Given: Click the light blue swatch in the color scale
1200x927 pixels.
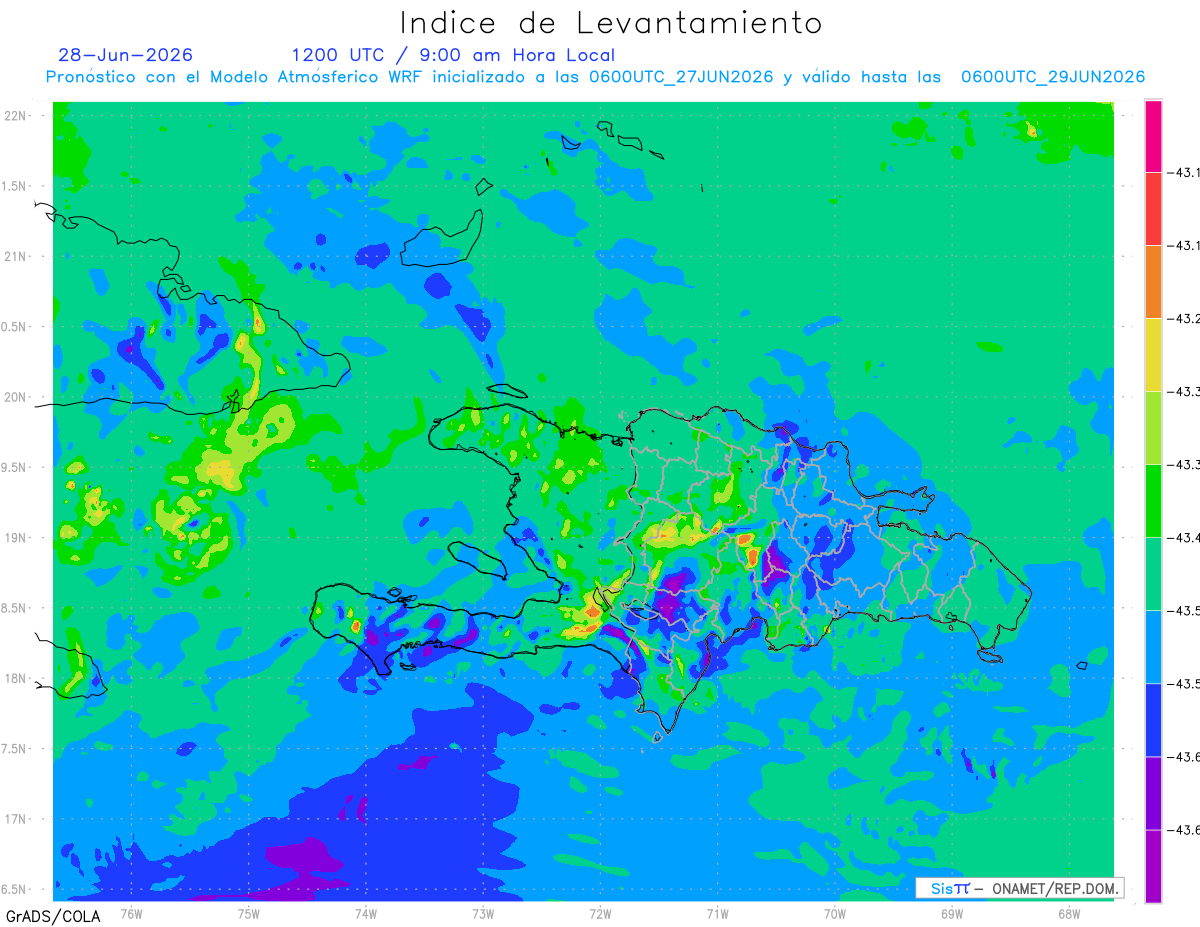Looking at the screenshot, I should tap(1153, 647).
